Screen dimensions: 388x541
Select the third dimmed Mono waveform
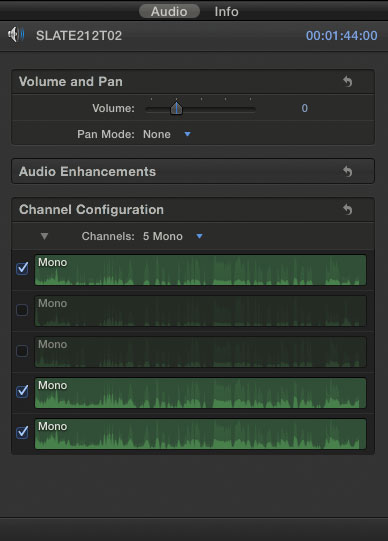(200, 352)
